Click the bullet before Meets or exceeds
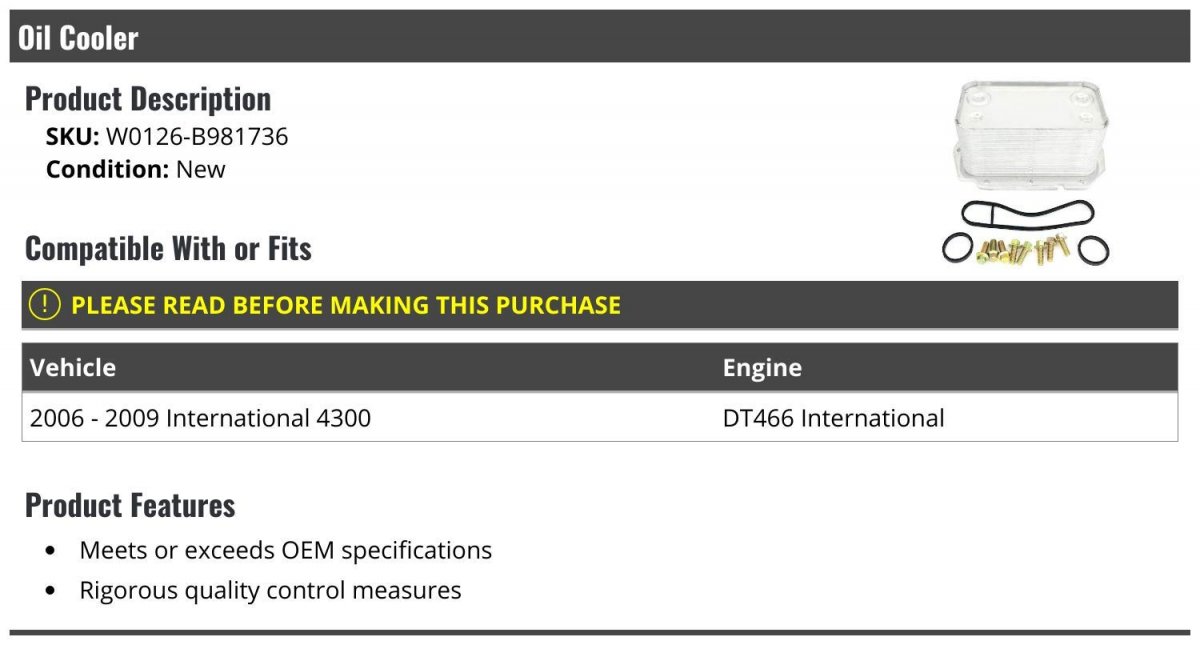Screen dimensions: 1200x645 [51, 551]
